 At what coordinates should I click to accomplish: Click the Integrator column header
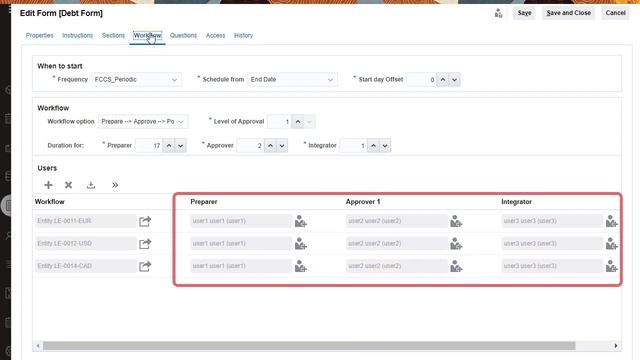click(x=516, y=202)
